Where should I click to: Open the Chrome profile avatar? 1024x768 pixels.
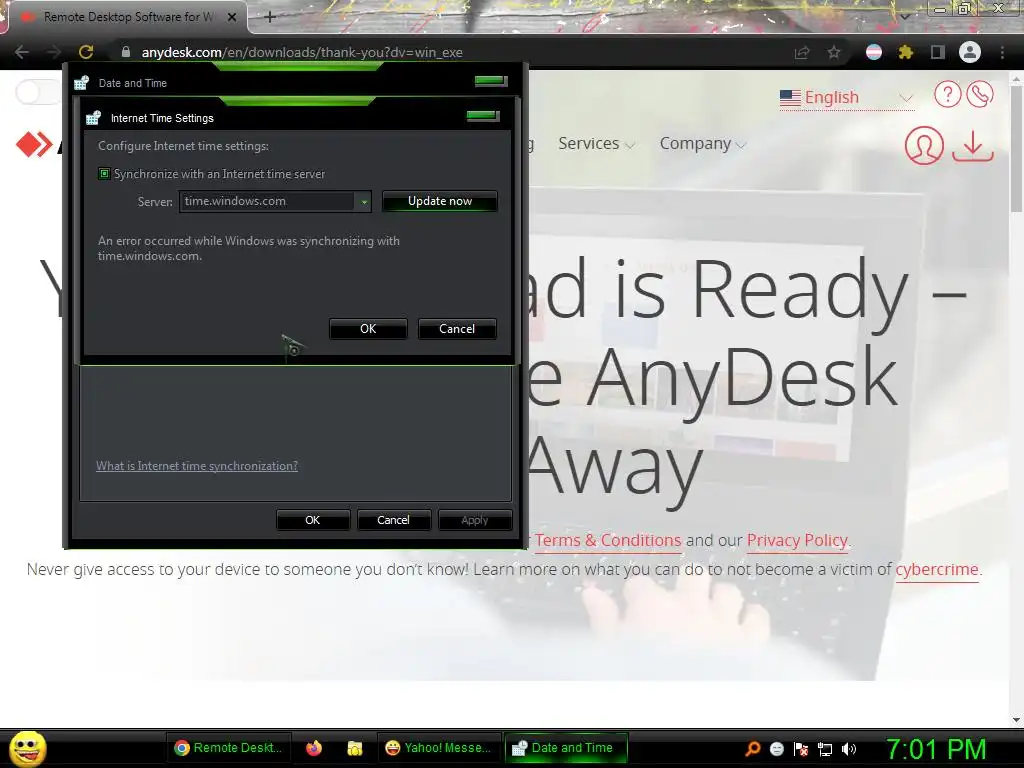coord(970,52)
